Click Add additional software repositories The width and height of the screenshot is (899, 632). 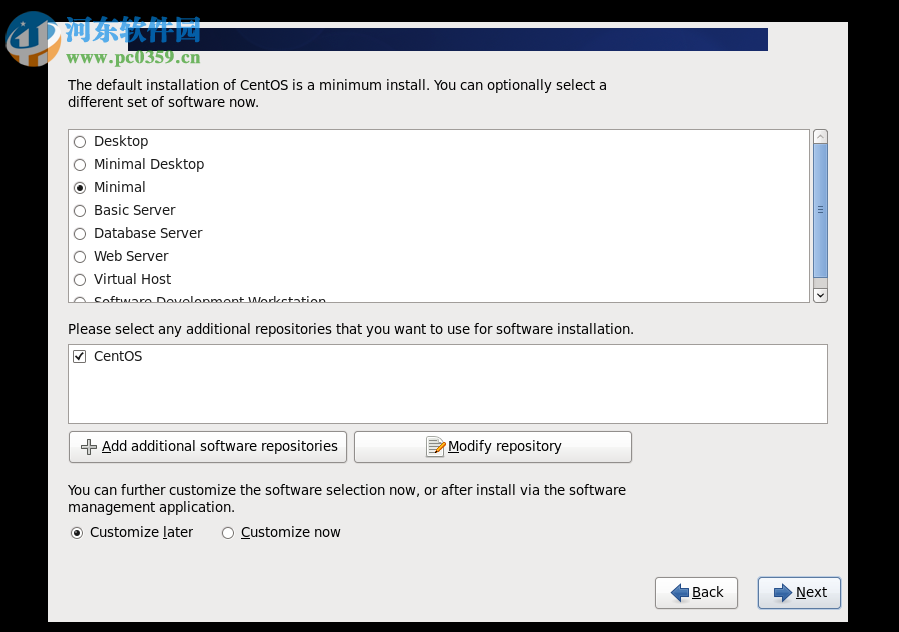207,447
